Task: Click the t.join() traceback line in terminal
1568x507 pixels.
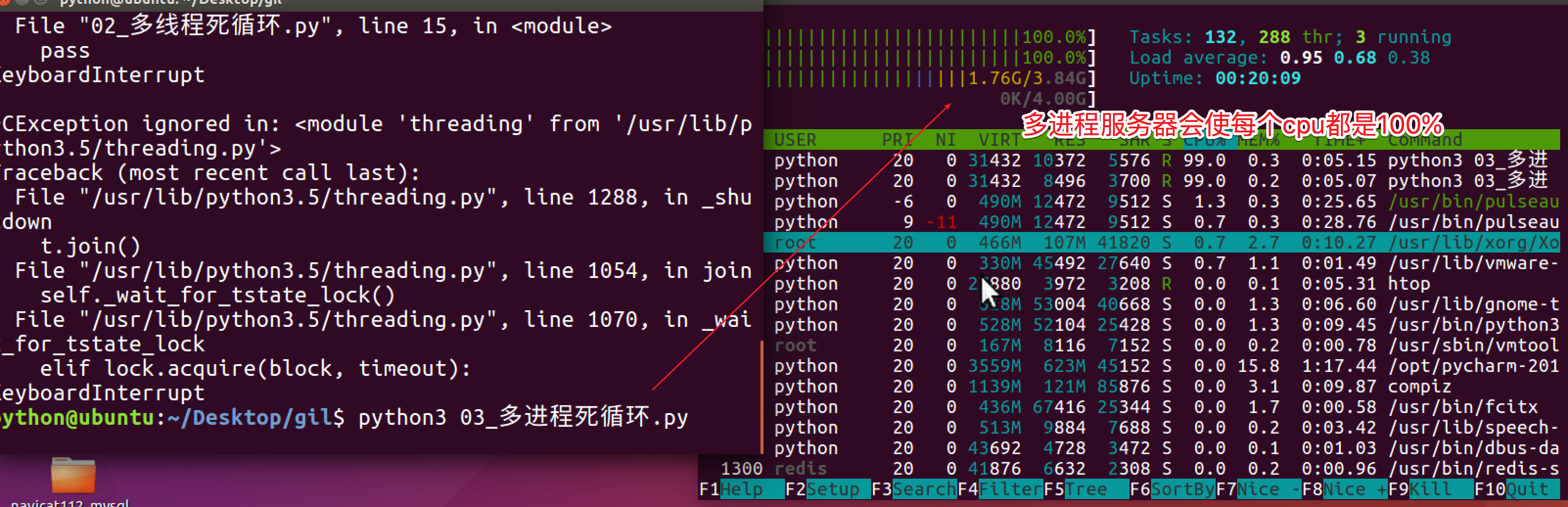Action: tap(90, 247)
